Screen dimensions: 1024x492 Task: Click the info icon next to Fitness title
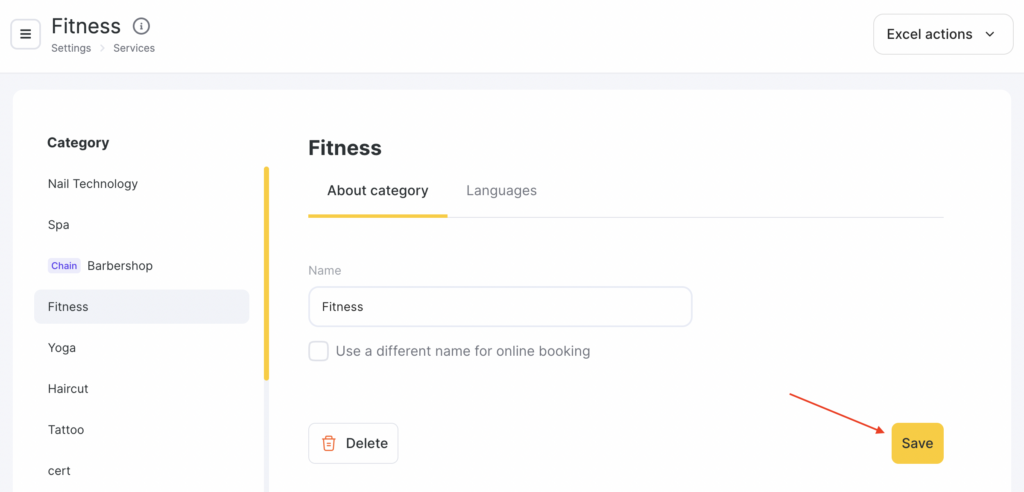pos(141,26)
